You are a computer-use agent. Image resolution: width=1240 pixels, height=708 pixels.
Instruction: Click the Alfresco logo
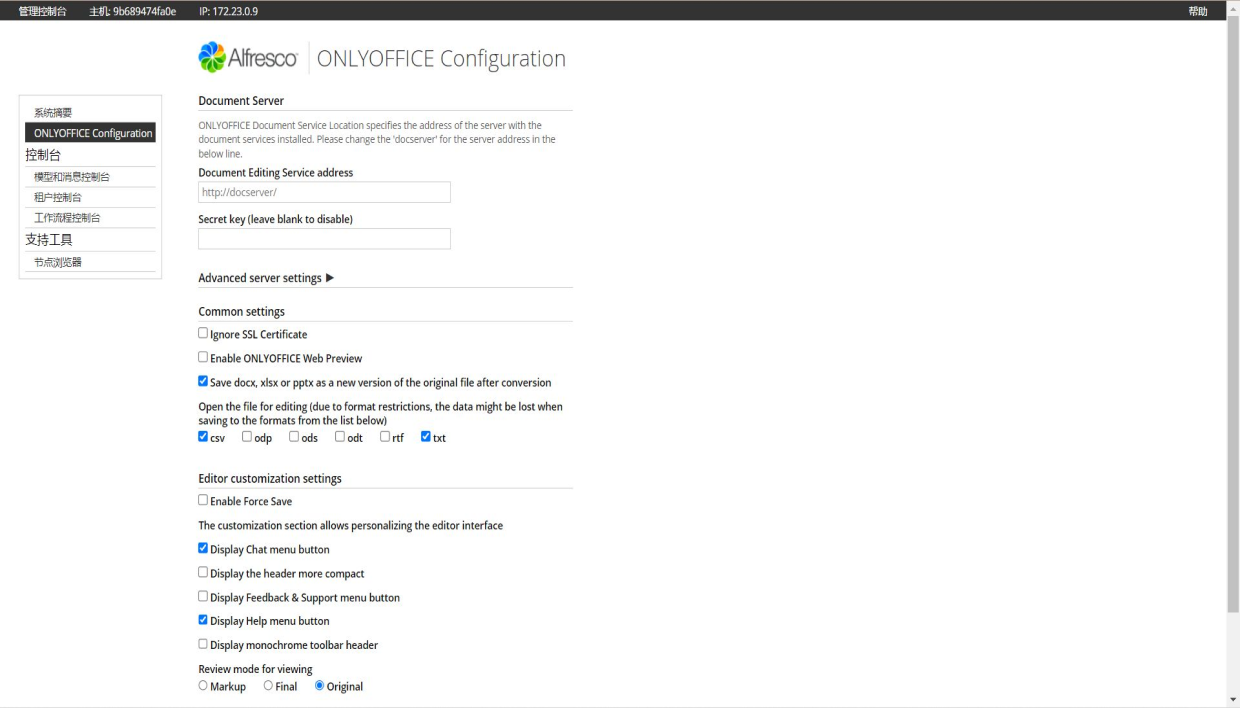click(247, 56)
